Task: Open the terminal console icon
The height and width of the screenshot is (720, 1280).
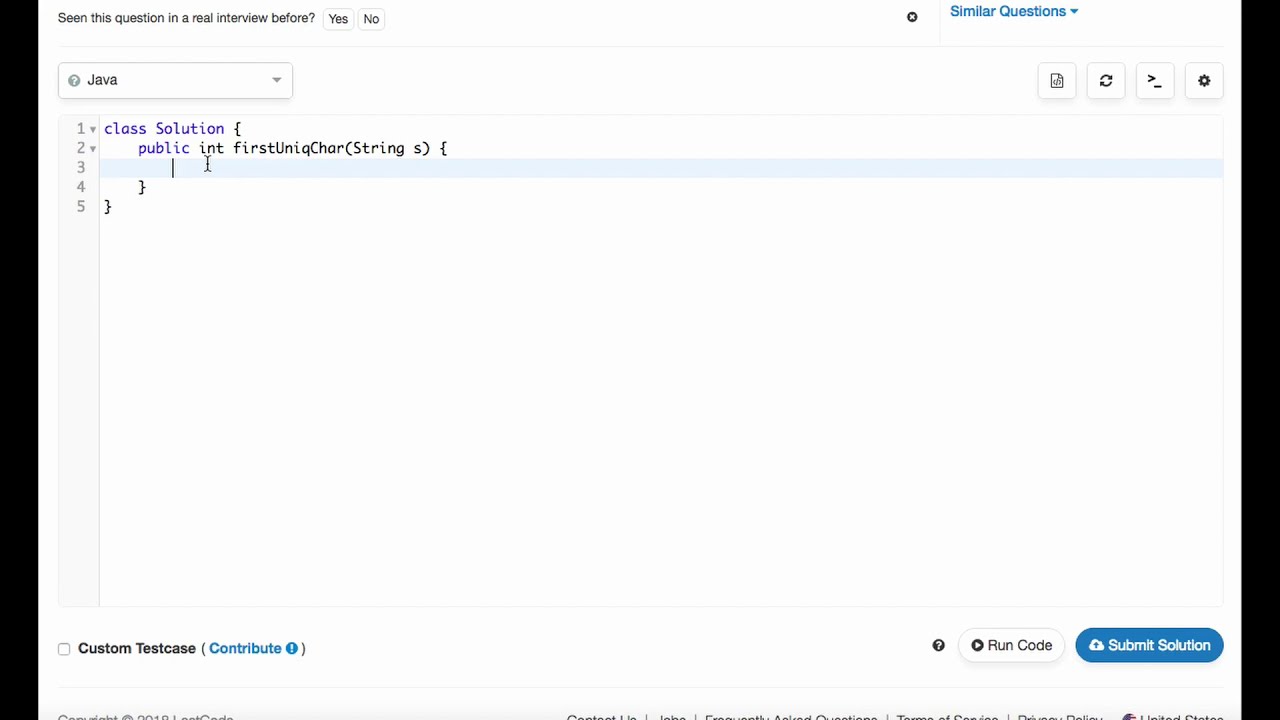Action: coord(1155,81)
